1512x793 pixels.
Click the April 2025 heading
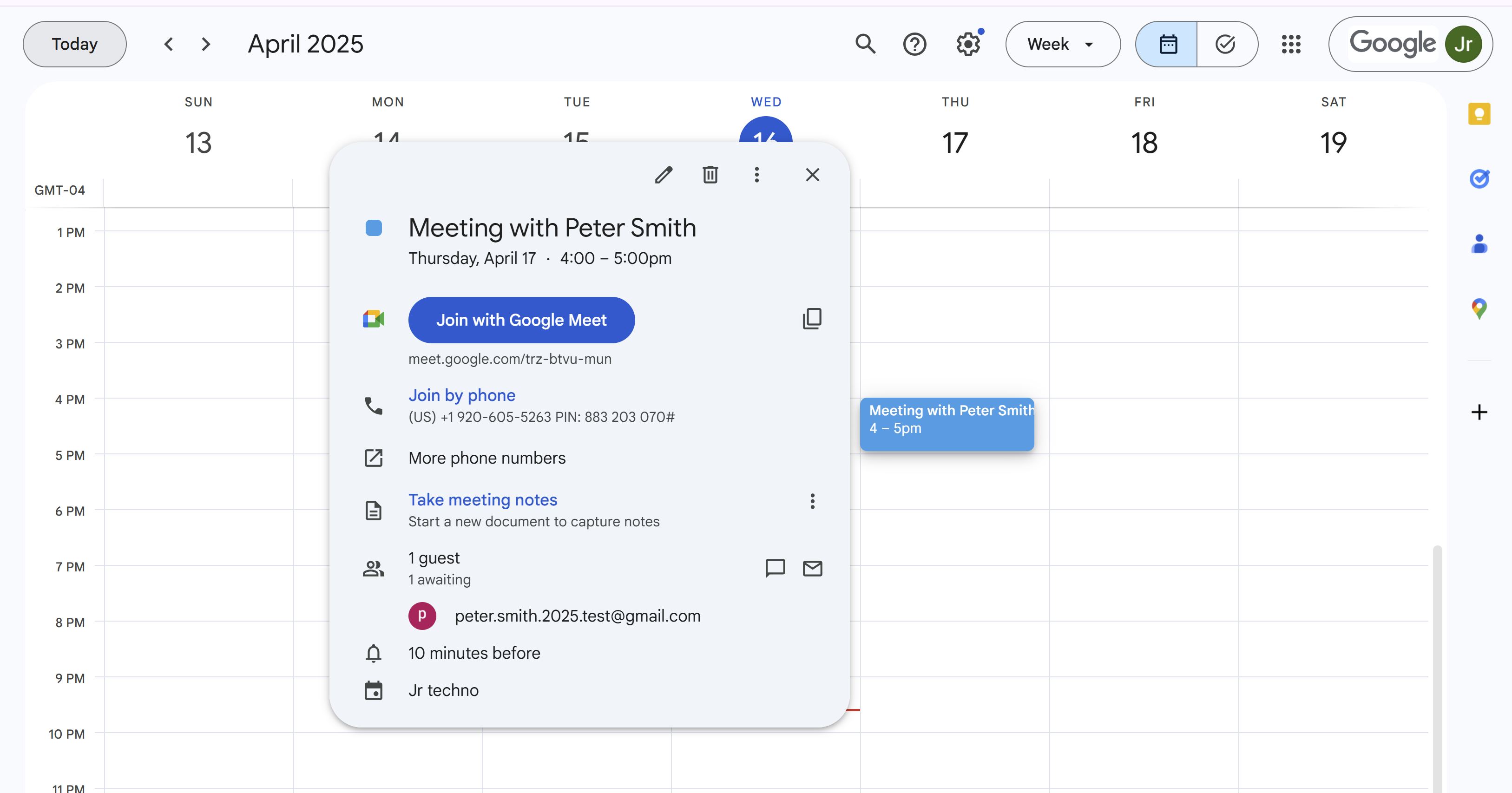[305, 44]
